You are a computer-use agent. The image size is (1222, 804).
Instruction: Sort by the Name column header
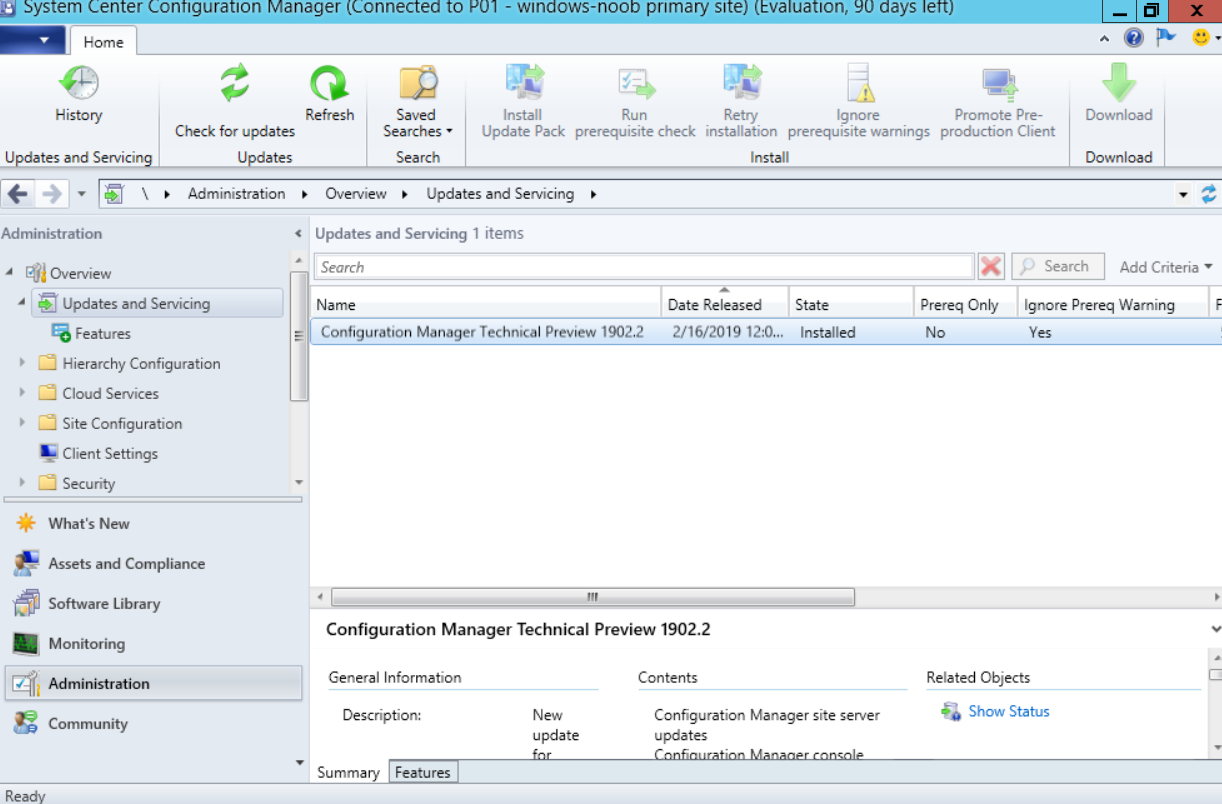(486, 305)
